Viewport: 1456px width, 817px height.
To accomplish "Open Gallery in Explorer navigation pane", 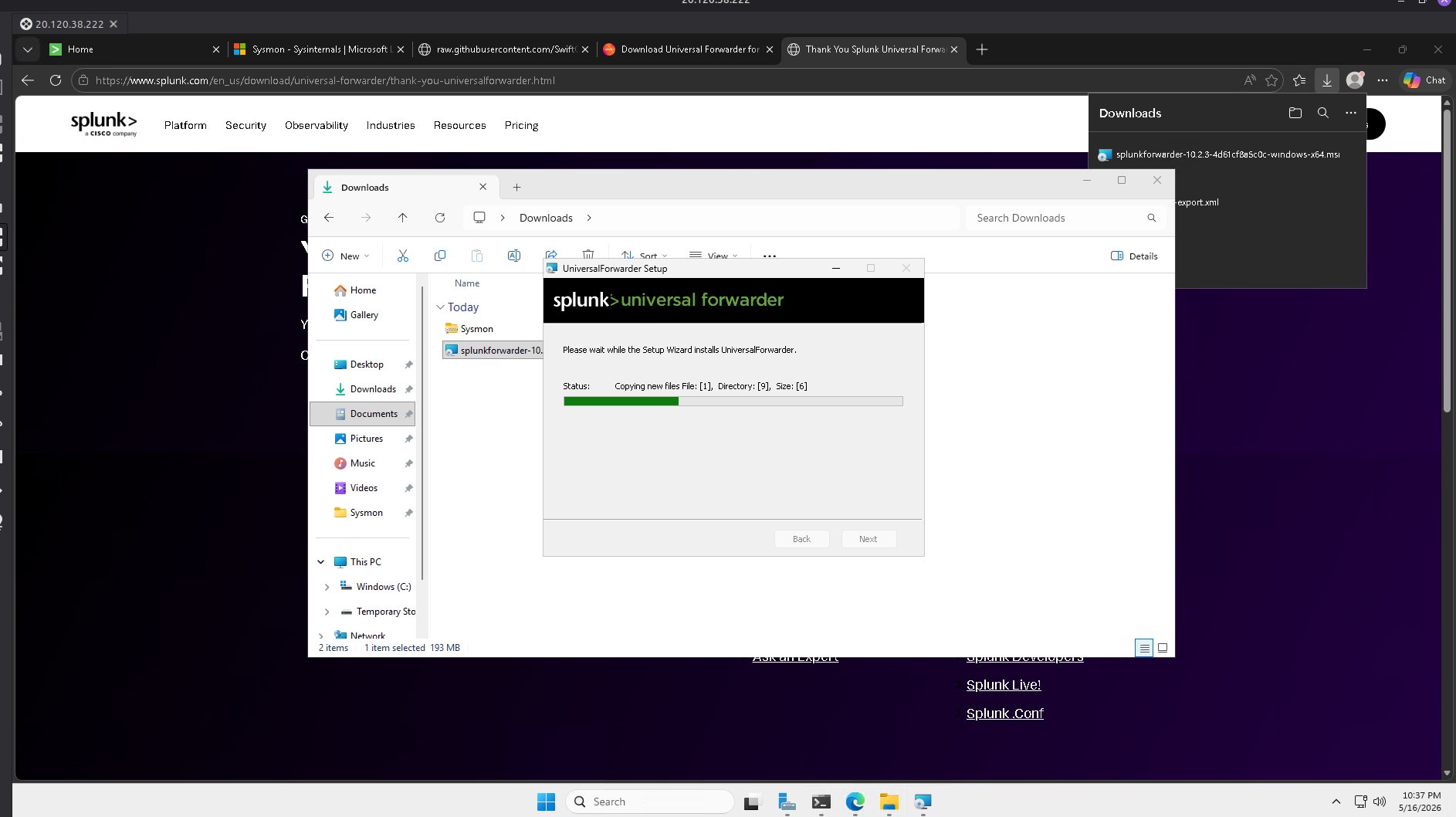I will coord(364,315).
